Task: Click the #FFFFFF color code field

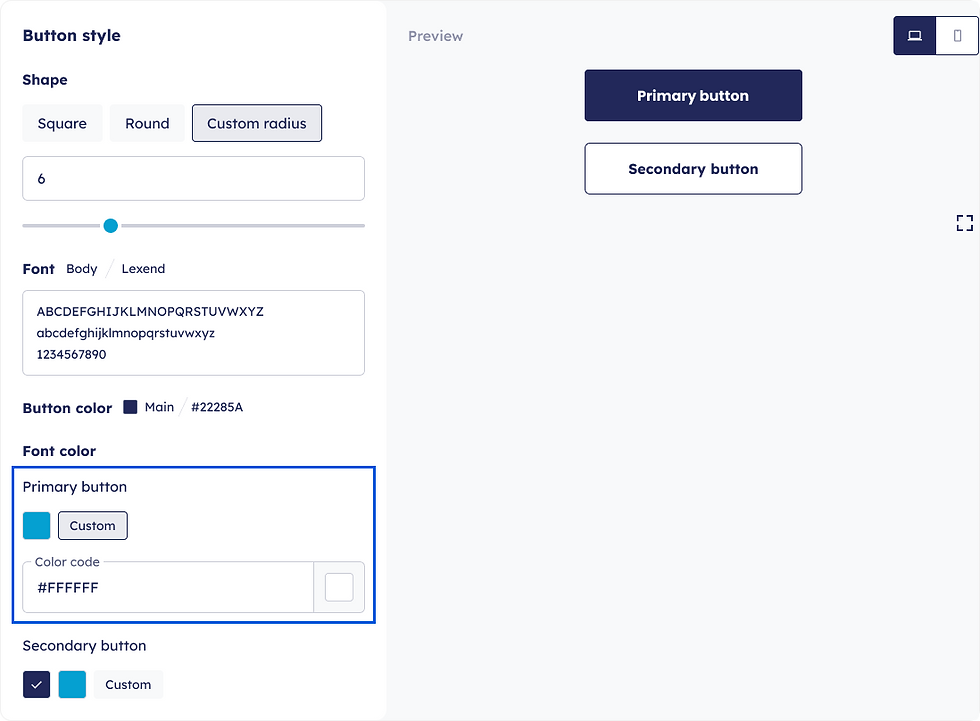Action: click(x=168, y=588)
